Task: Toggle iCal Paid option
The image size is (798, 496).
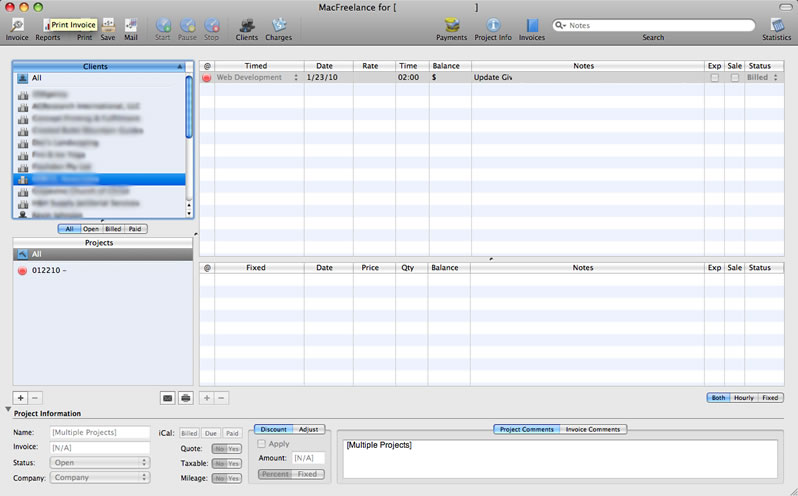Action: click(x=232, y=433)
